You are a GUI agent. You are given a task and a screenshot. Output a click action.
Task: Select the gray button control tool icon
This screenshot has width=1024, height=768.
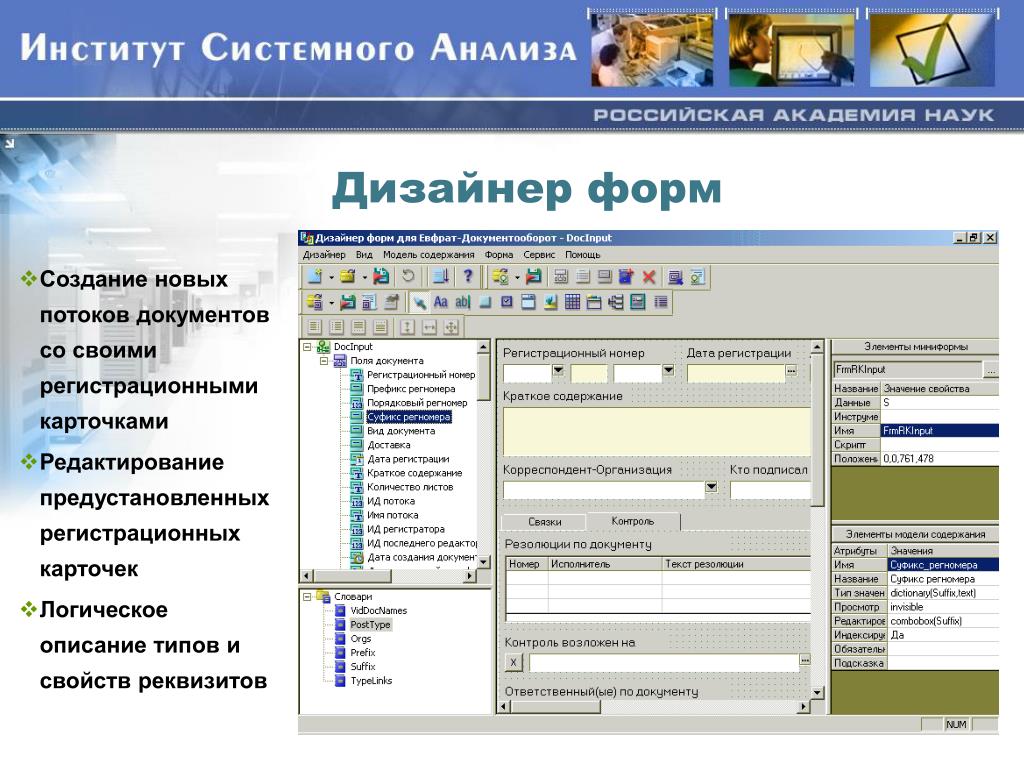click(x=485, y=302)
